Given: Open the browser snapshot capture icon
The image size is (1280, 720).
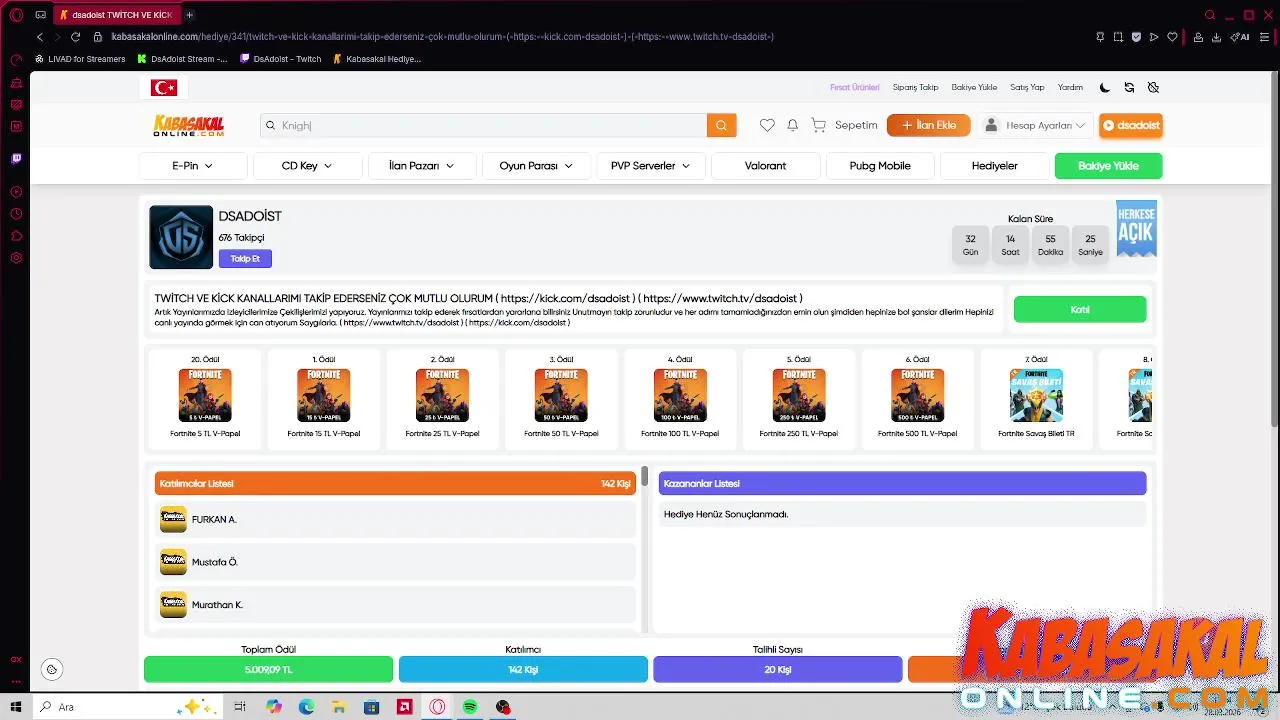Looking at the screenshot, I should pos(1118,37).
